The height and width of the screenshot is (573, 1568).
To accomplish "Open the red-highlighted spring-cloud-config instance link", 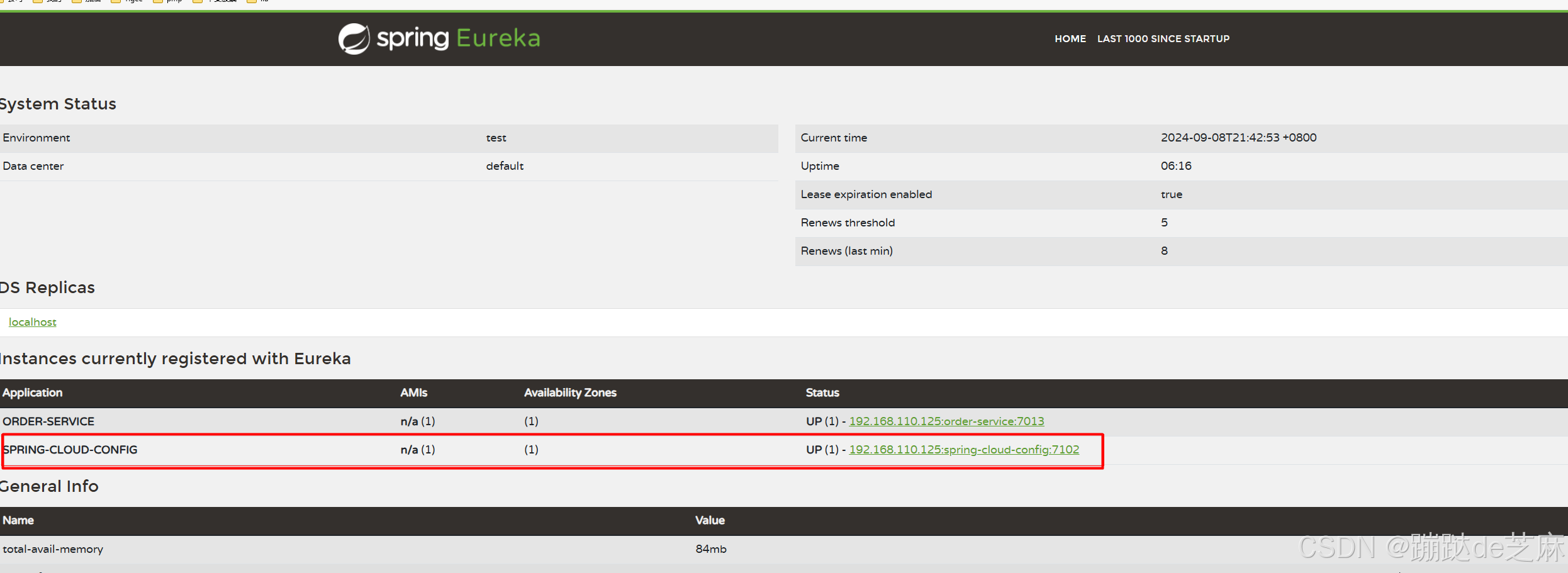I will (963, 450).
